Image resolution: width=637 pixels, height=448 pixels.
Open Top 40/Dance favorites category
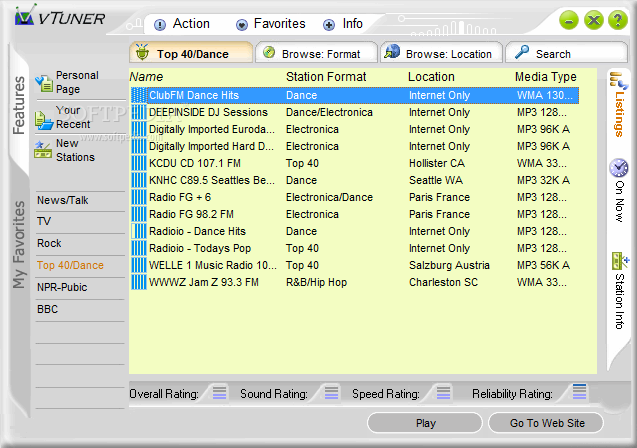click(70, 265)
